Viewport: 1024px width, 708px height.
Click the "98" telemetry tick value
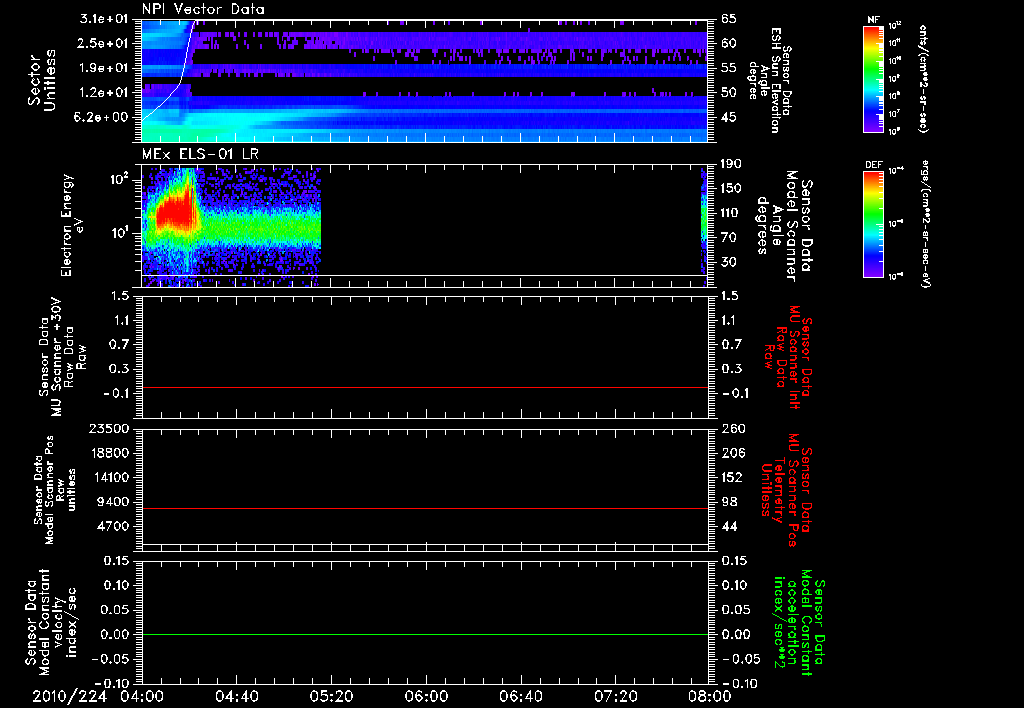click(729, 502)
